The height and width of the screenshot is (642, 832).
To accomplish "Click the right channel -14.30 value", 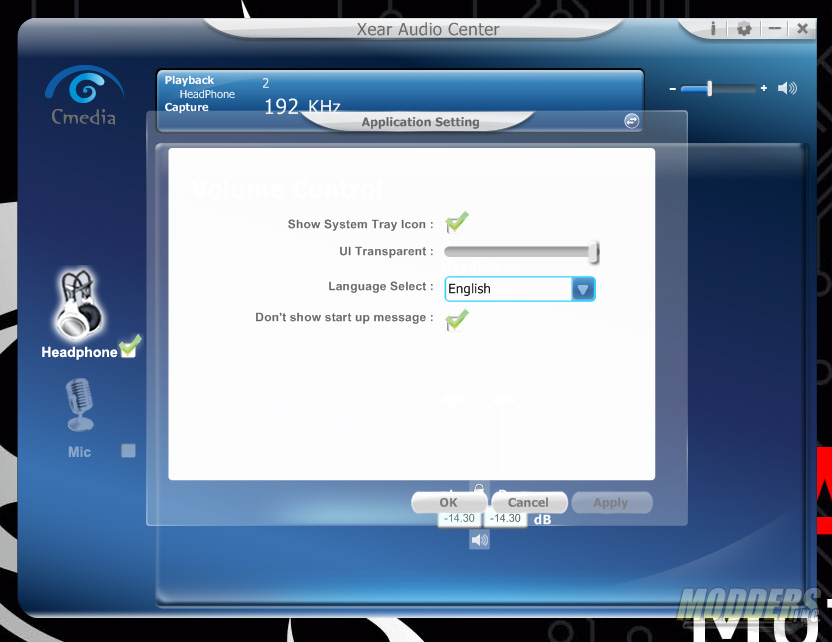I will (x=505, y=518).
